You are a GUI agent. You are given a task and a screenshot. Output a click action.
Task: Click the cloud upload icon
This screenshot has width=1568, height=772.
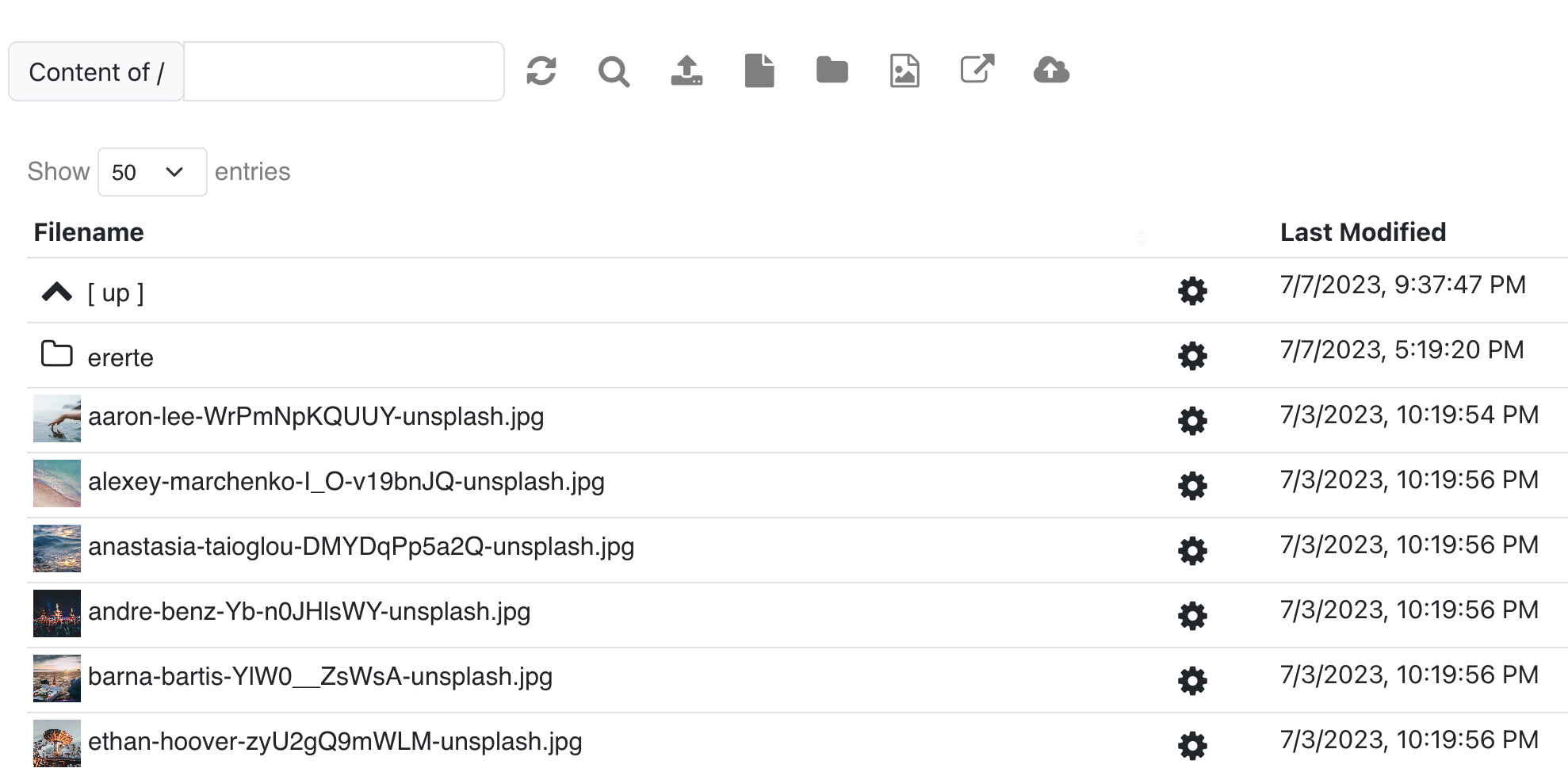pos(1051,71)
